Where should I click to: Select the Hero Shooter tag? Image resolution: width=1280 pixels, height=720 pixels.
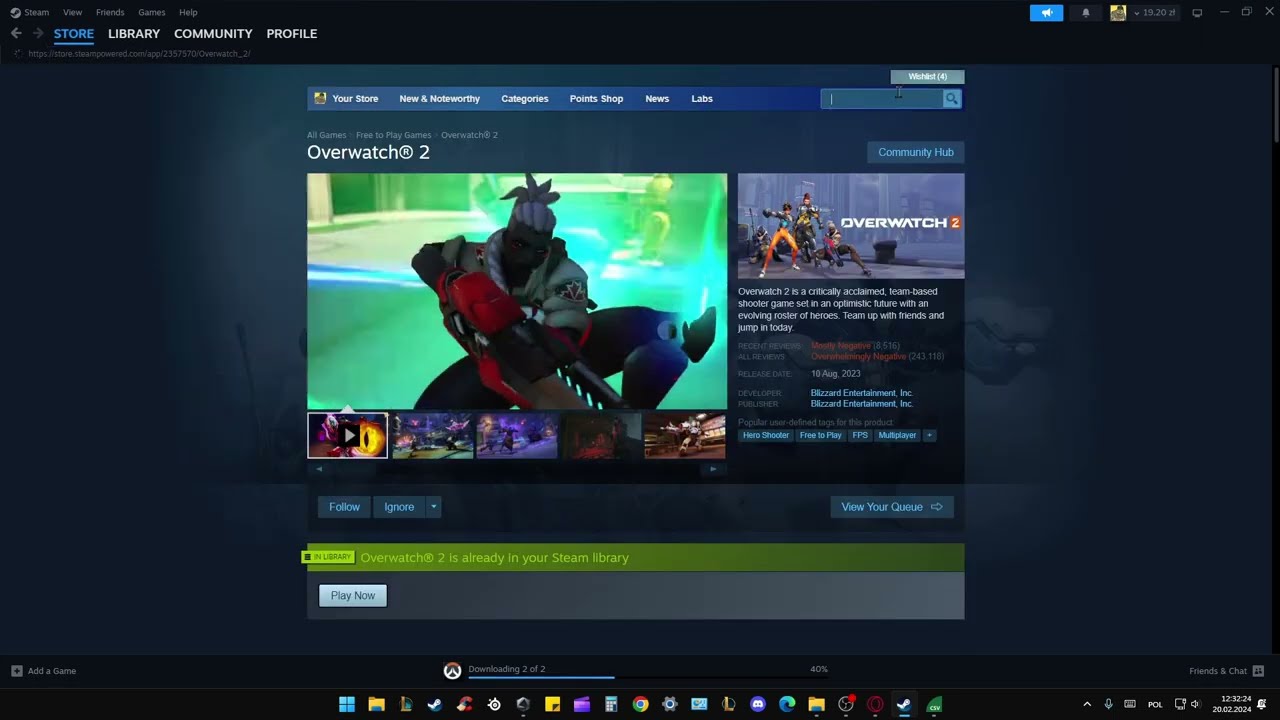[766, 435]
